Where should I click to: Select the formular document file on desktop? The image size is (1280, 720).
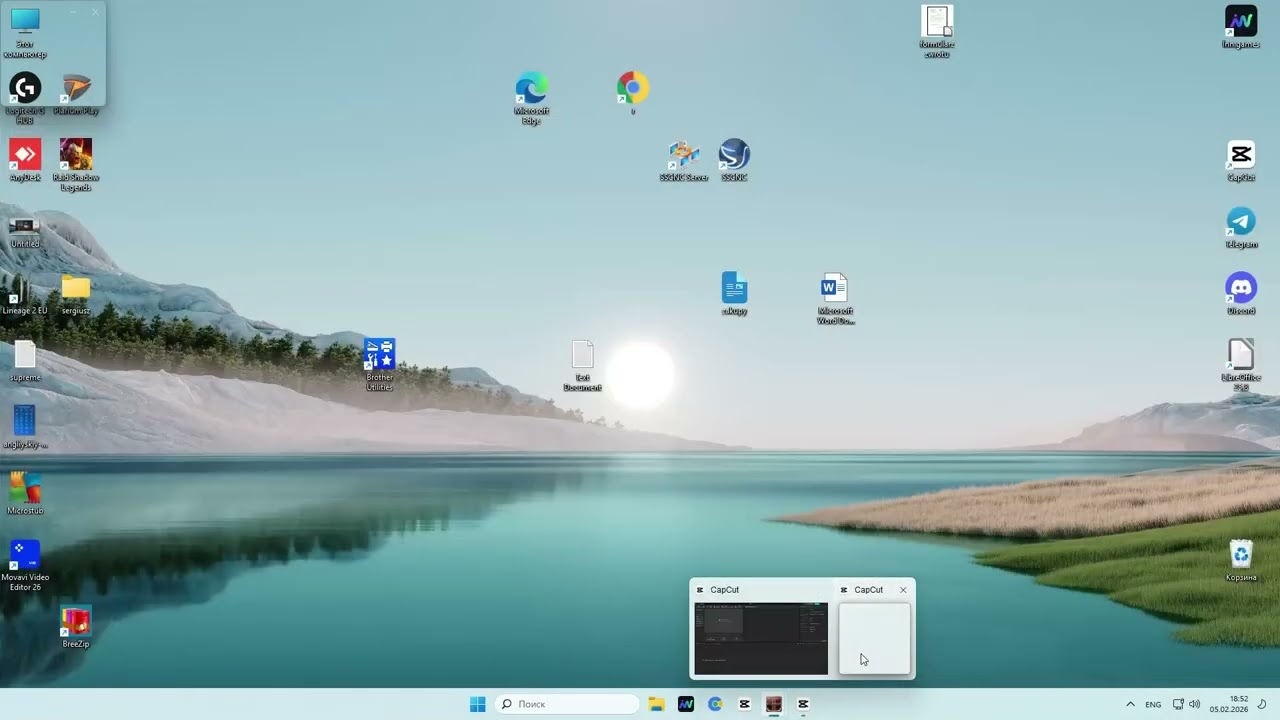click(937, 32)
